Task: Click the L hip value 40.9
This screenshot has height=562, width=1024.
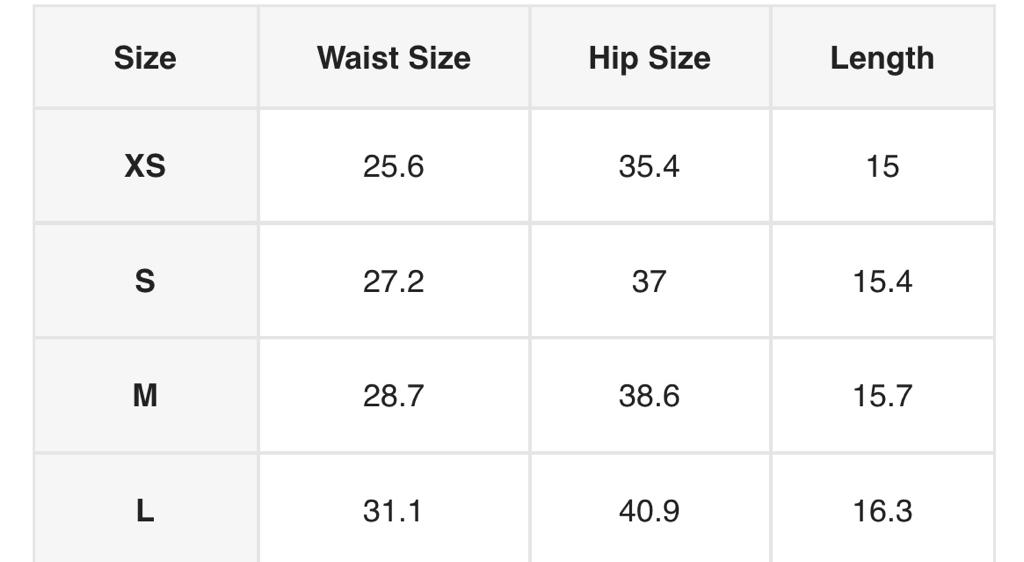Action: 649,511
